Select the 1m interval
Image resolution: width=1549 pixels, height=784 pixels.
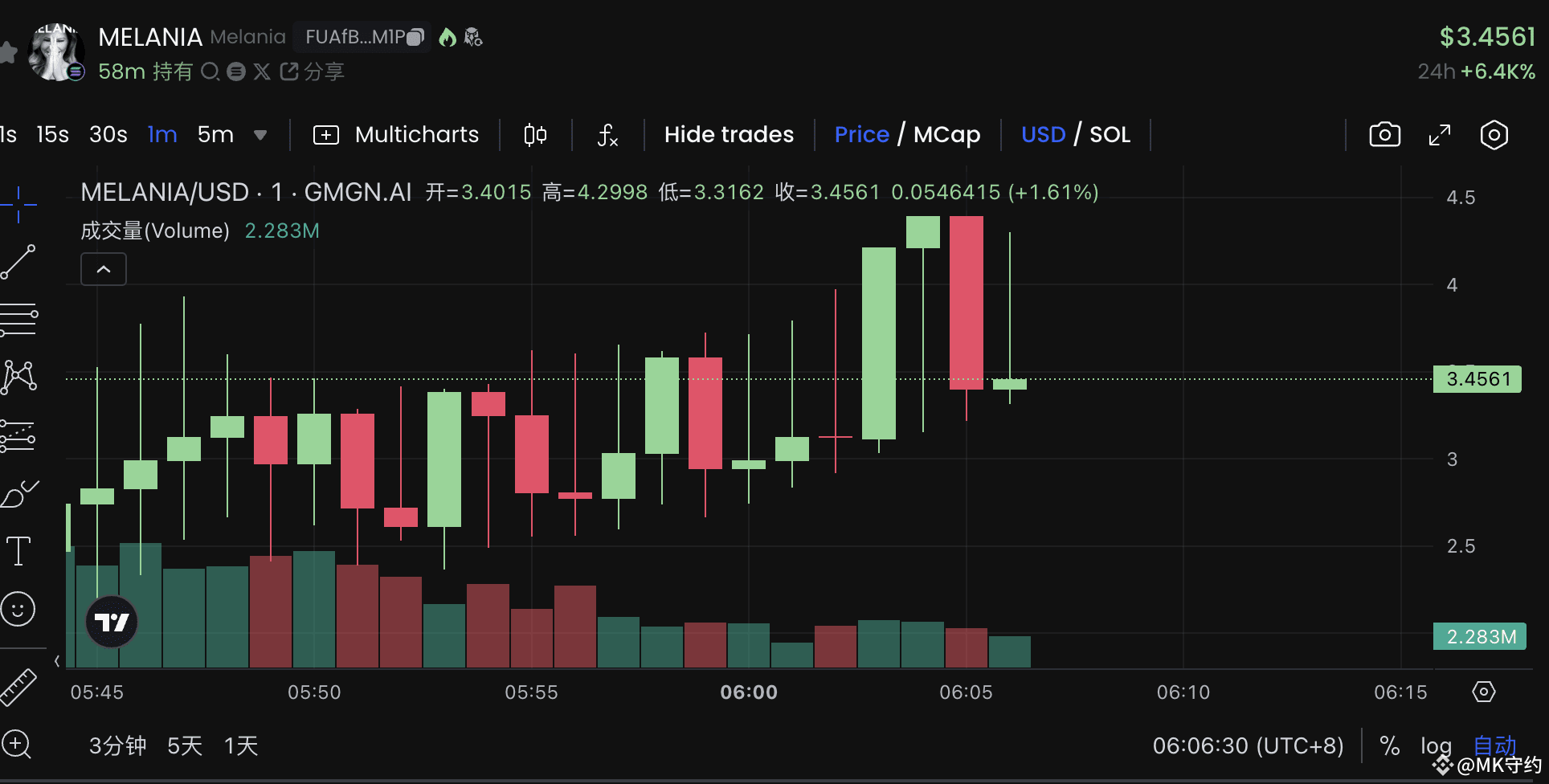(x=162, y=134)
